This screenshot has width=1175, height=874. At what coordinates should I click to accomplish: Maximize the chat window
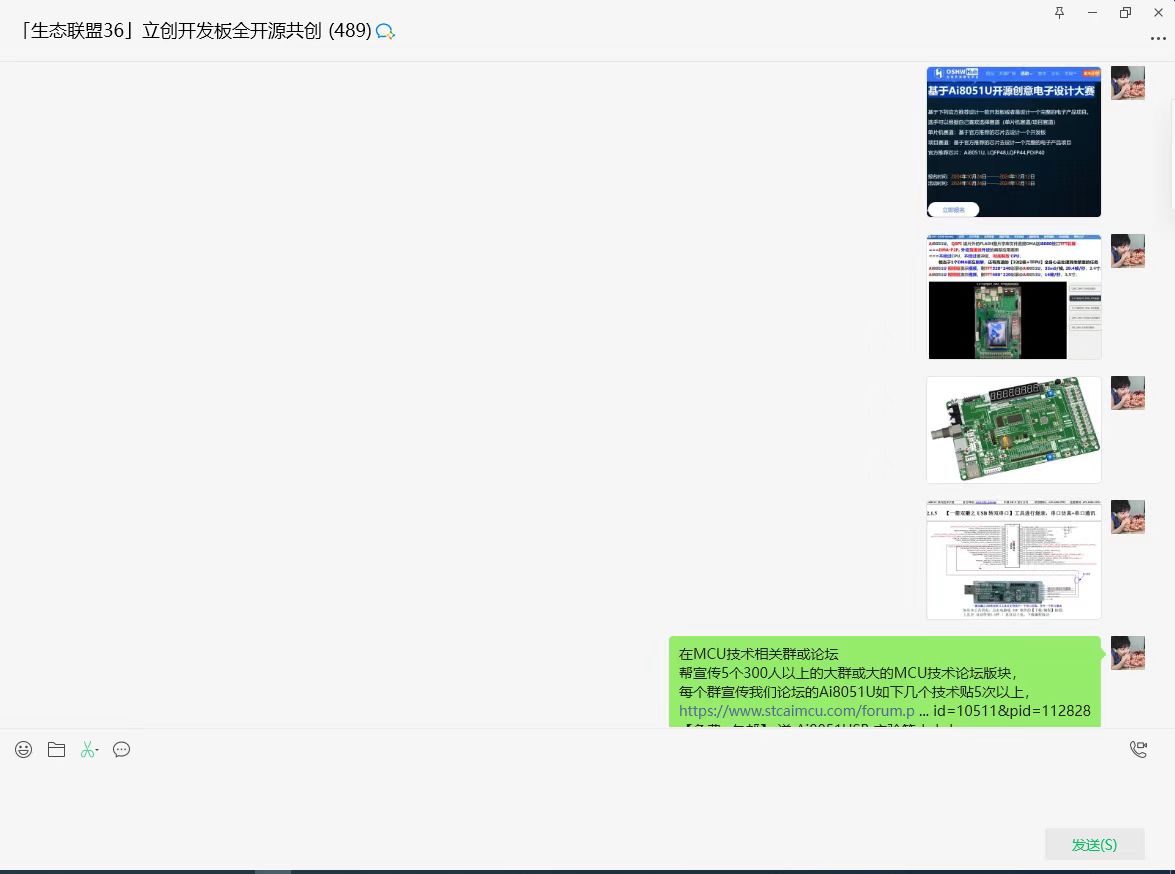[x=1125, y=13]
